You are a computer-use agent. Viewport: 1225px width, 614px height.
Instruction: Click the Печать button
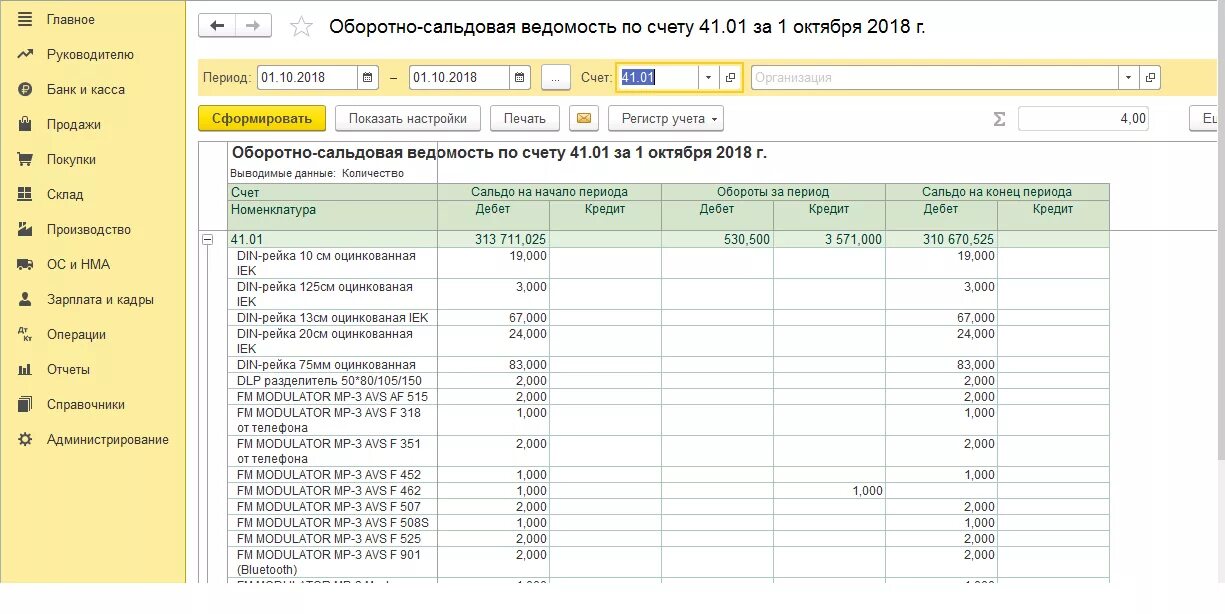(x=525, y=118)
